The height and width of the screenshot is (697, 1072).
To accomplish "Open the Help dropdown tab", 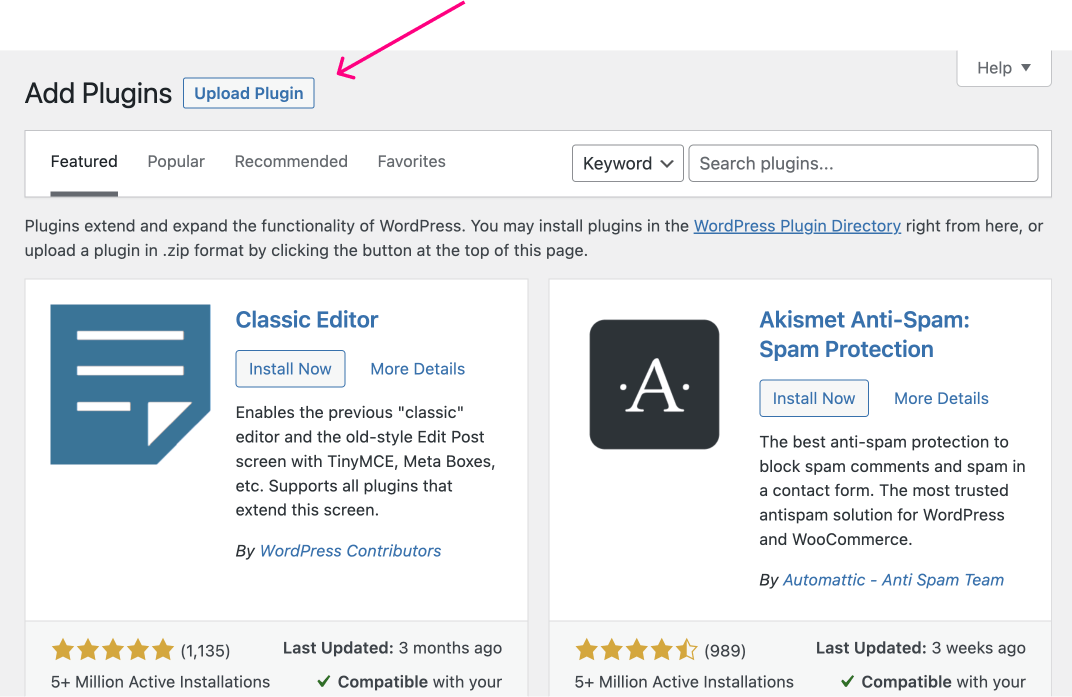I will coord(1004,68).
